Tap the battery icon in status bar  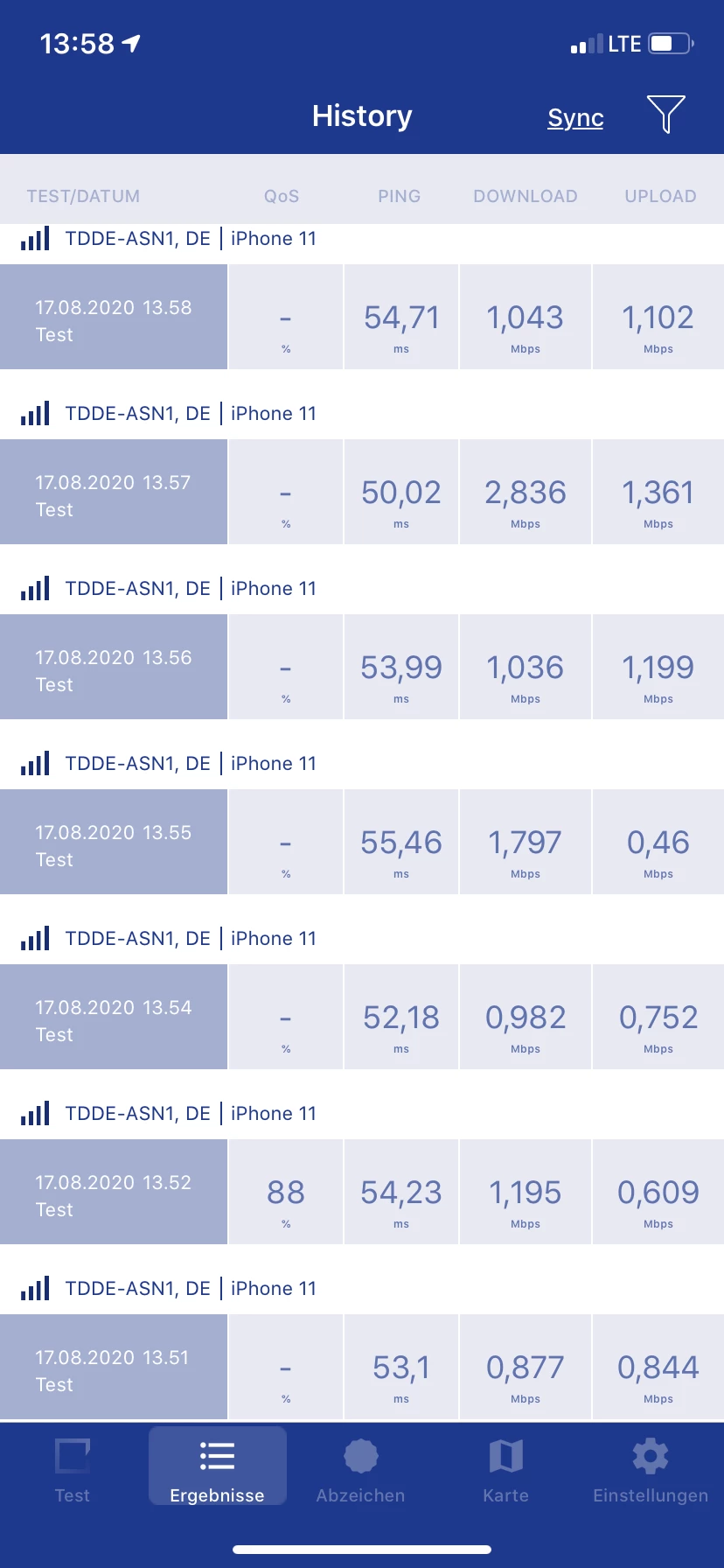[671, 44]
